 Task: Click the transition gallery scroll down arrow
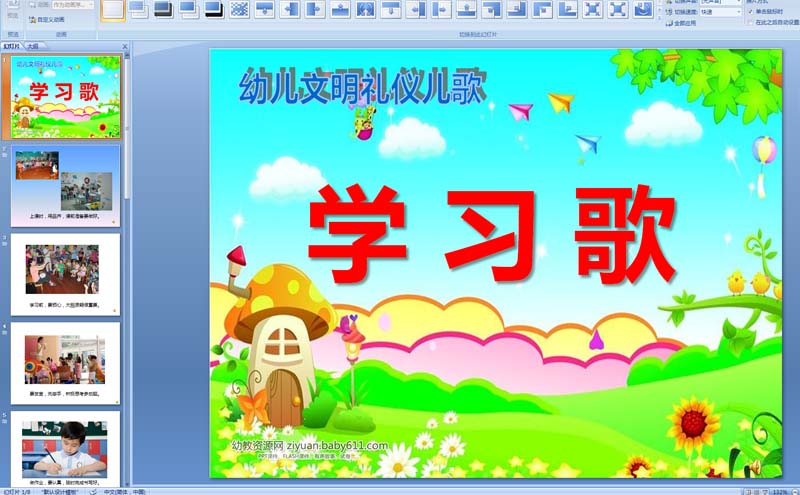(660, 10)
